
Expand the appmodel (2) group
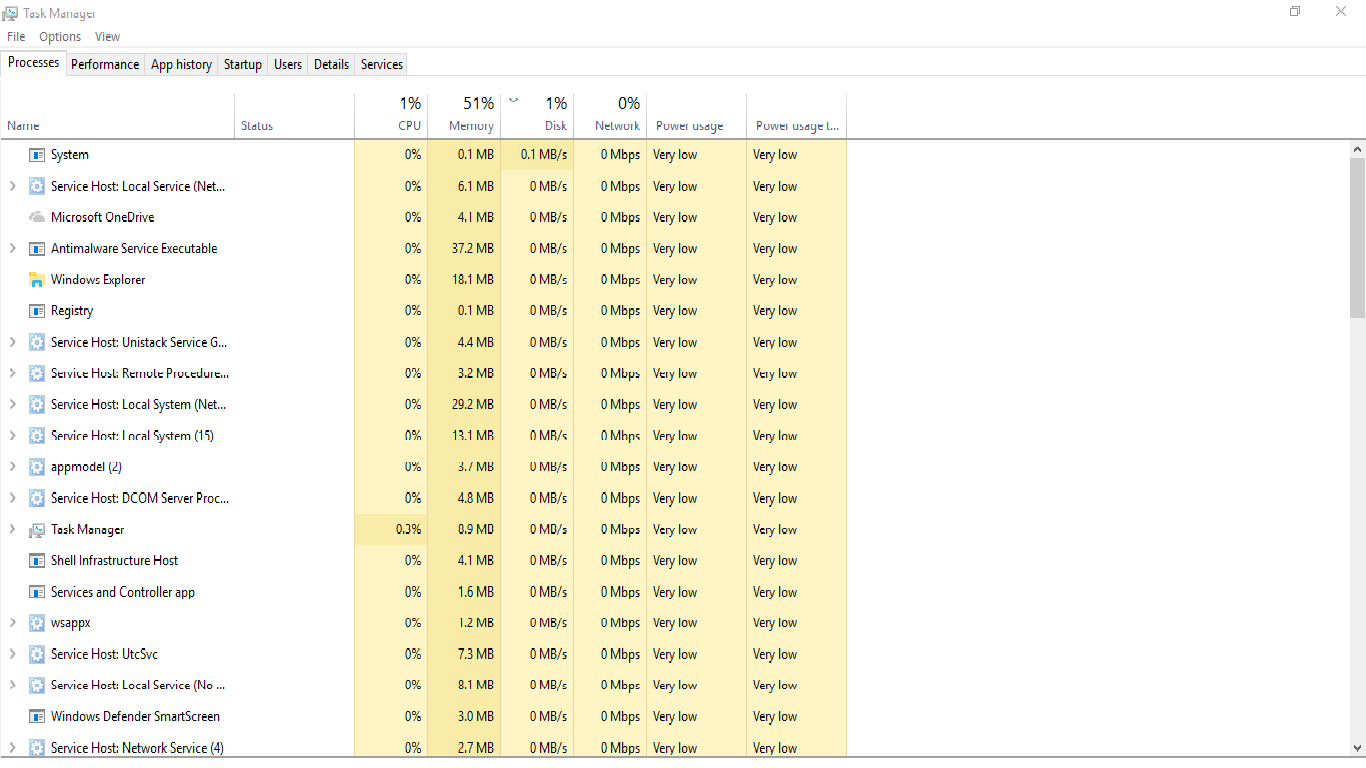[12, 467]
